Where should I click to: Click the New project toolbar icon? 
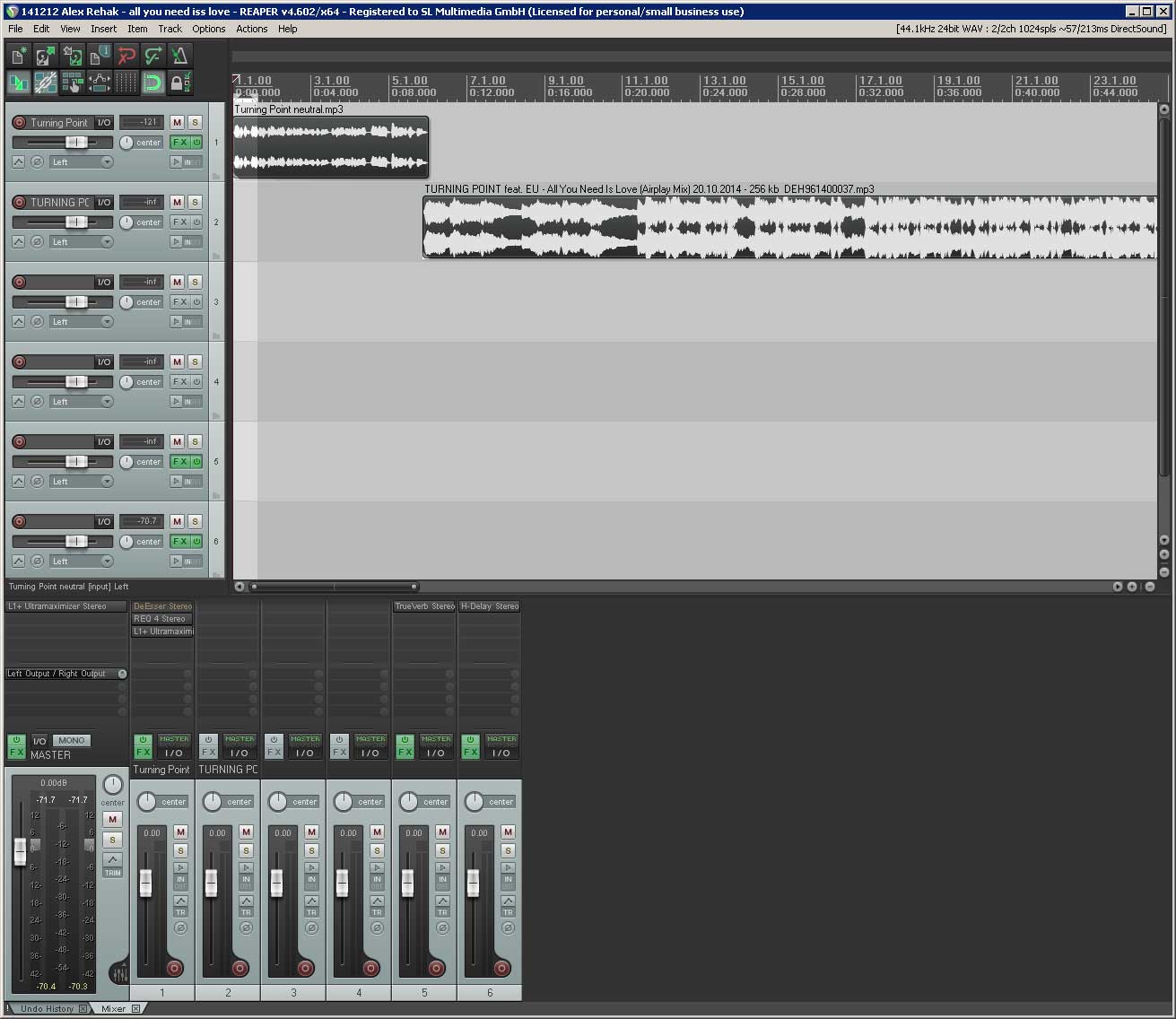(x=18, y=57)
